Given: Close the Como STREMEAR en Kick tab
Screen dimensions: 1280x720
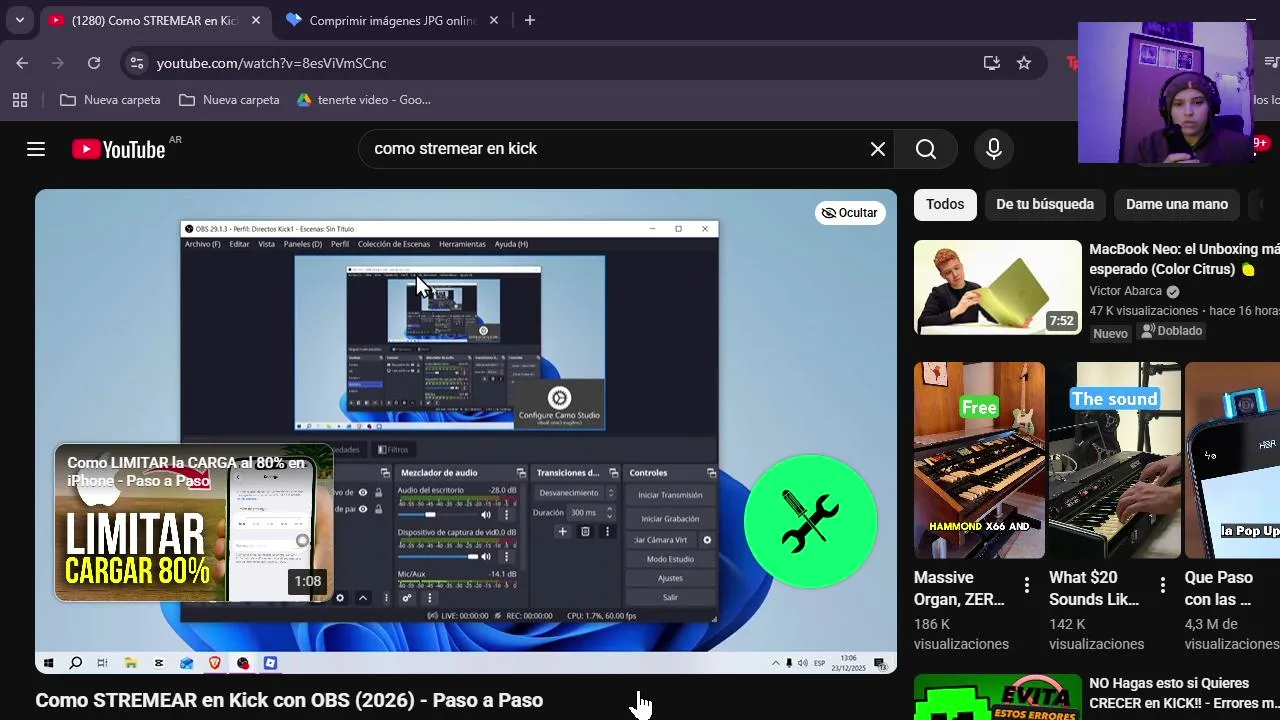Looking at the screenshot, I should tap(256, 20).
